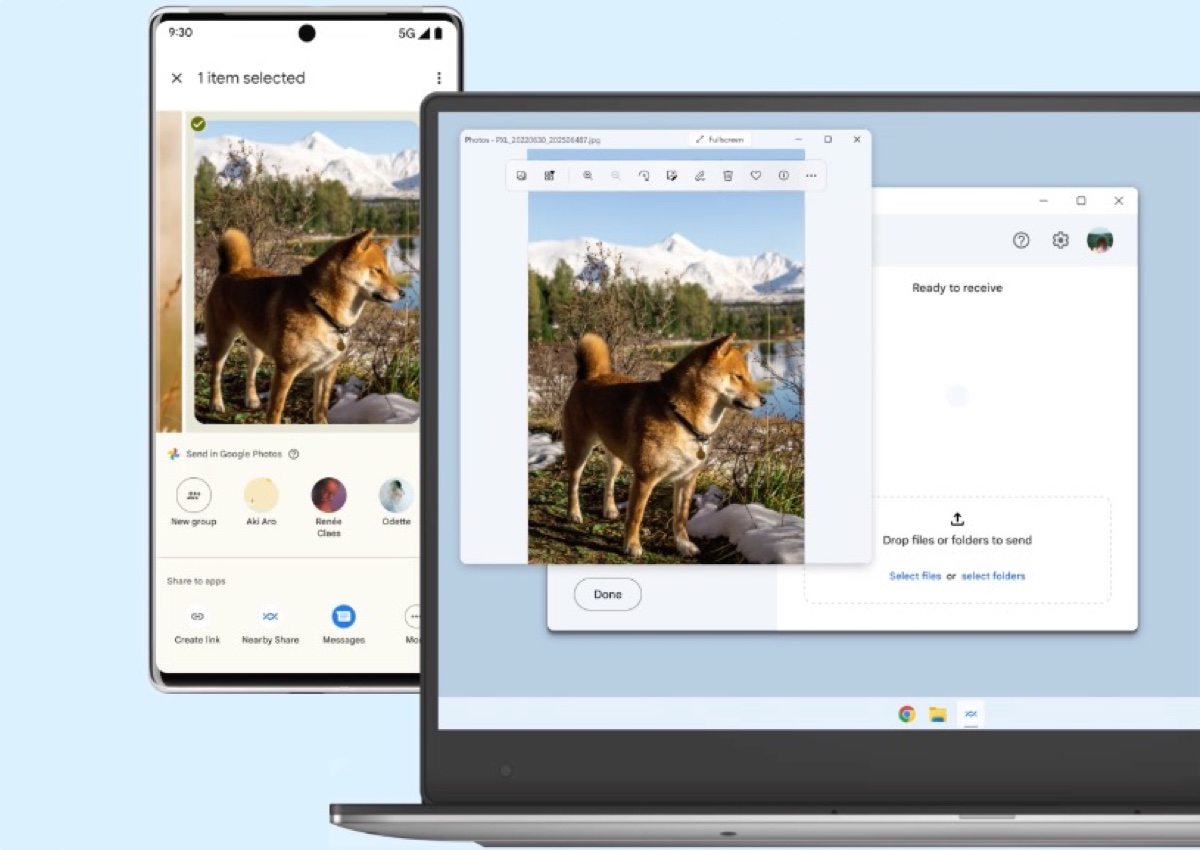Open the phone's three-dot overflow menu
The image size is (1200, 850).
[438, 78]
